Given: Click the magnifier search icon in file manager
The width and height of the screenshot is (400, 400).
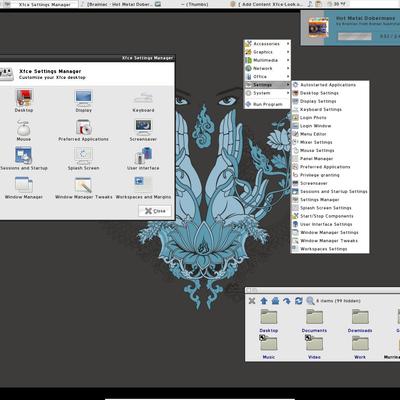Looking at the screenshot, I should tap(310, 301).
